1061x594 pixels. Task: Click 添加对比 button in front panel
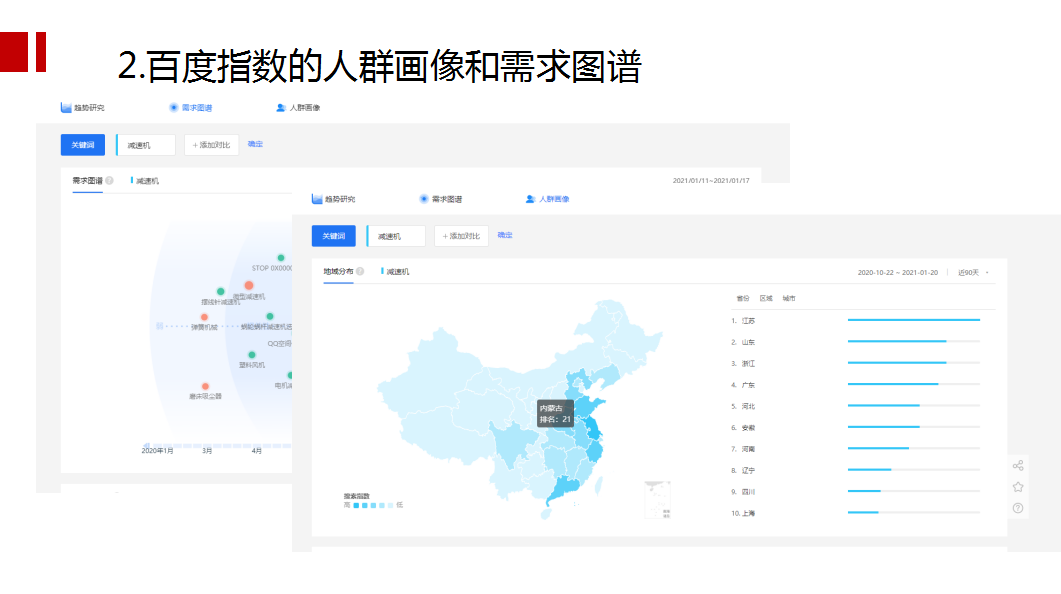tap(461, 236)
